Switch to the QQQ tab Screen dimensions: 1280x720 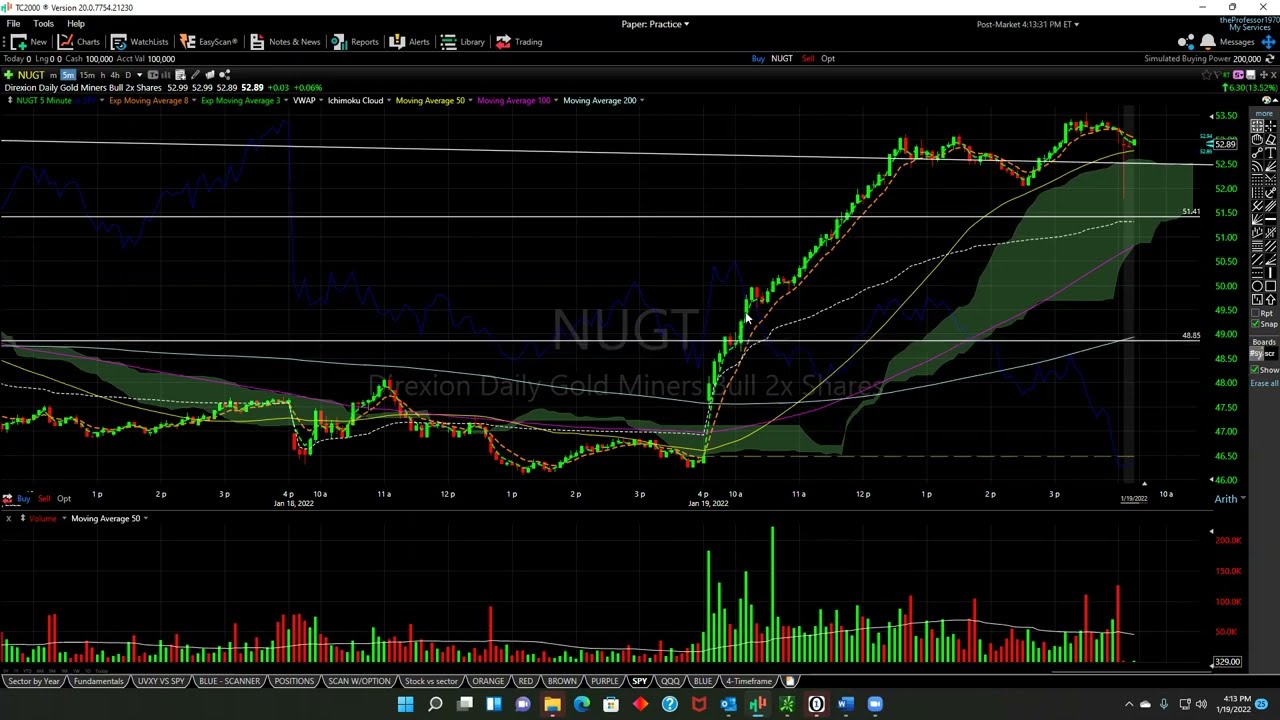coord(670,681)
